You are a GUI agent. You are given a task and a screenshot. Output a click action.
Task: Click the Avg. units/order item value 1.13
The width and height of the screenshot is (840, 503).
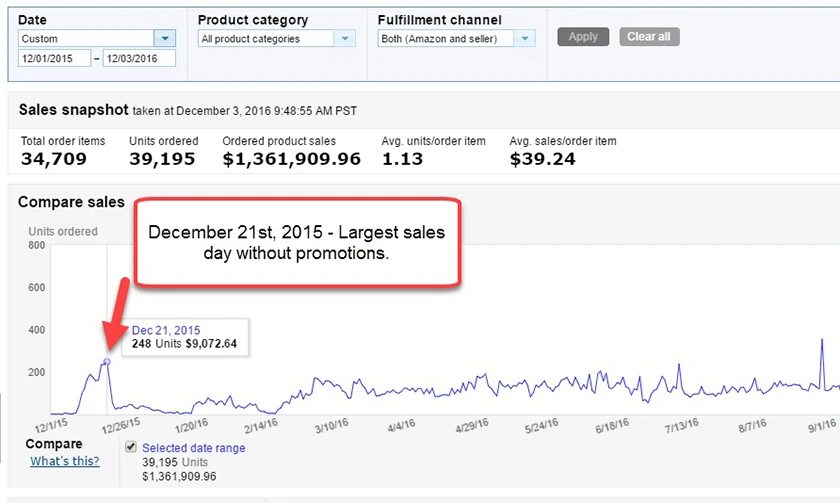(x=402, y=159)
